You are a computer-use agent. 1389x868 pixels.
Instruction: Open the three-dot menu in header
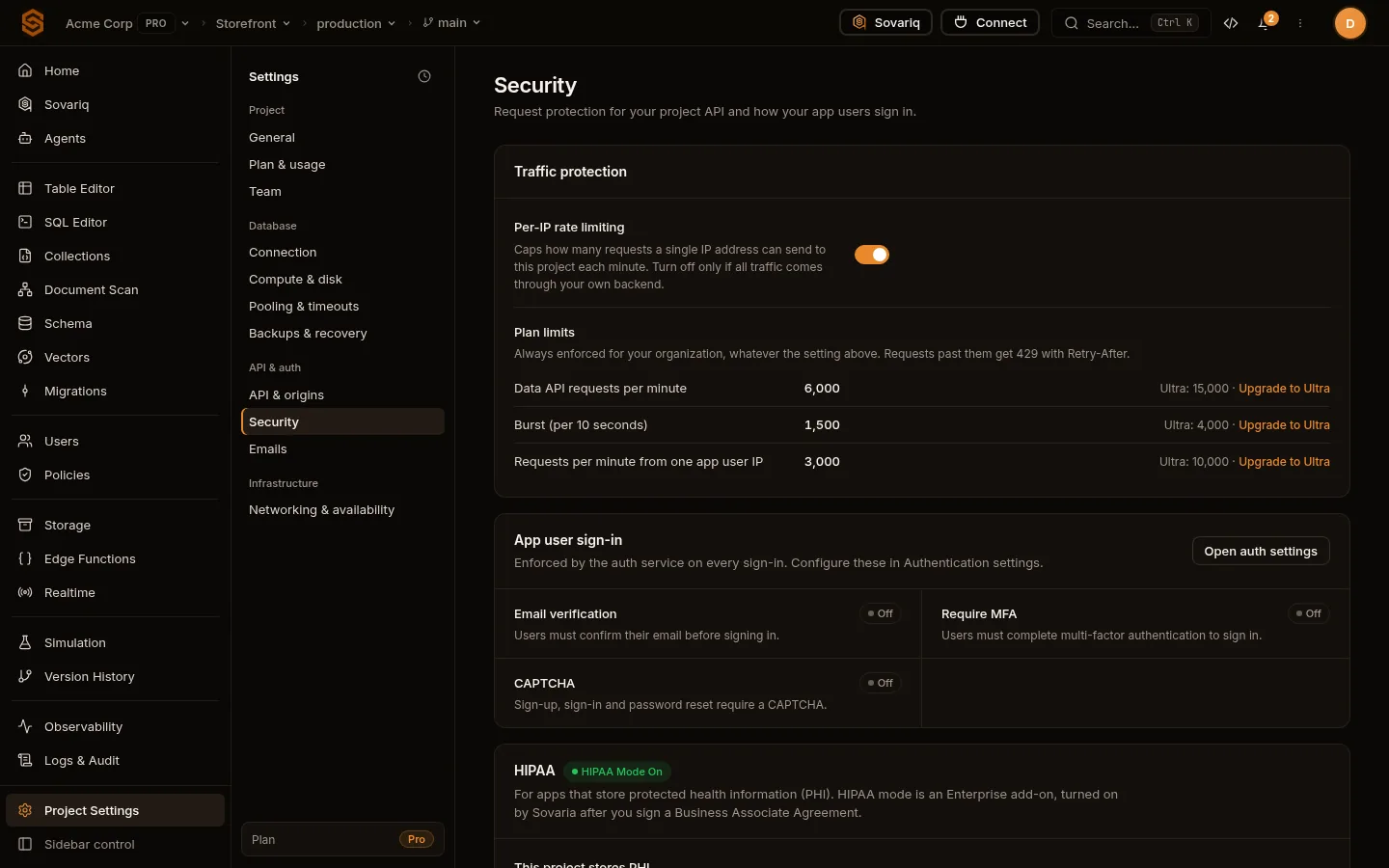click(1300, 23)
